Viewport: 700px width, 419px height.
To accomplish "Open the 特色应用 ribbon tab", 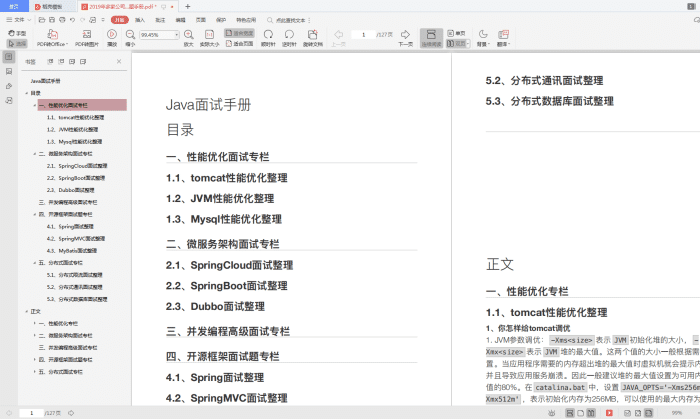I will 246,20.
